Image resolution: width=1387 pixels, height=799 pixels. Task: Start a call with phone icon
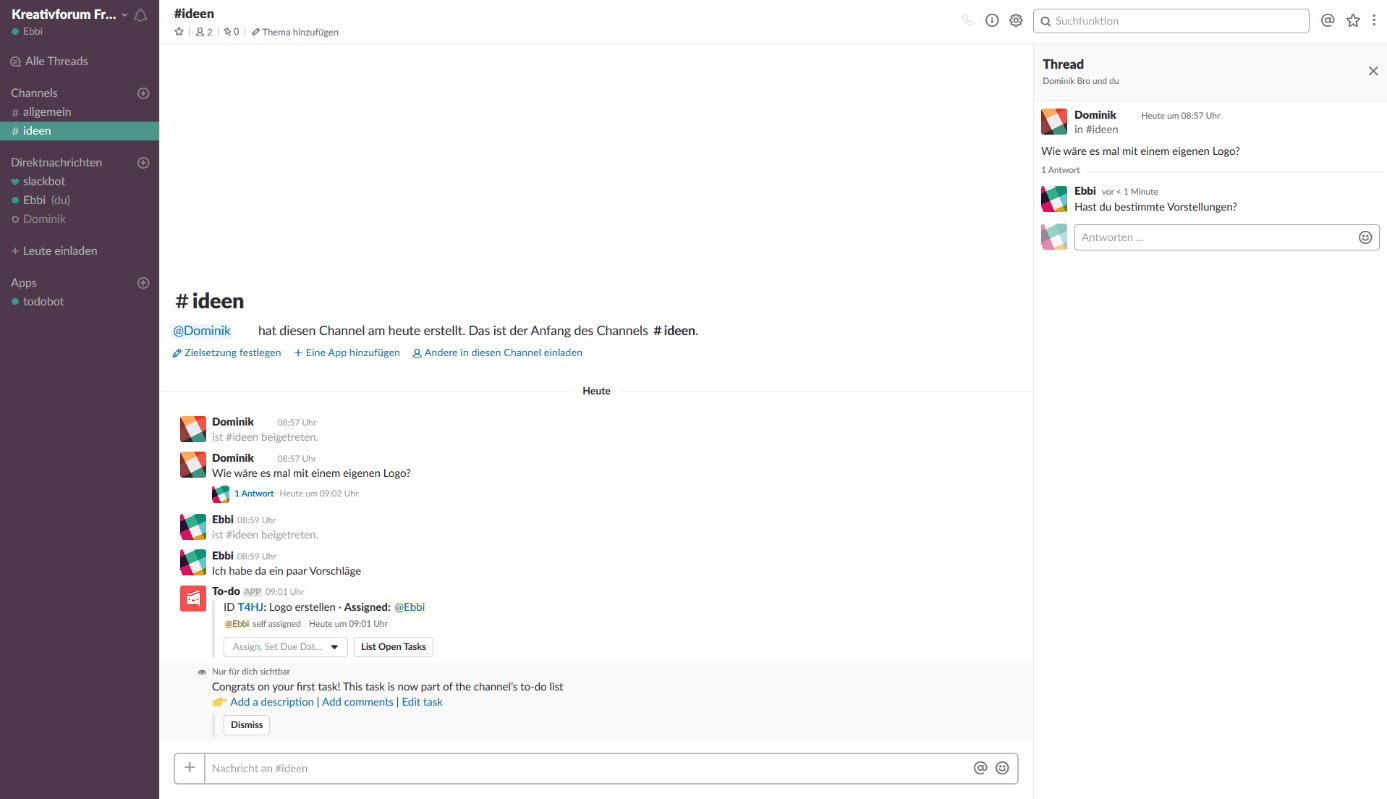968,20
